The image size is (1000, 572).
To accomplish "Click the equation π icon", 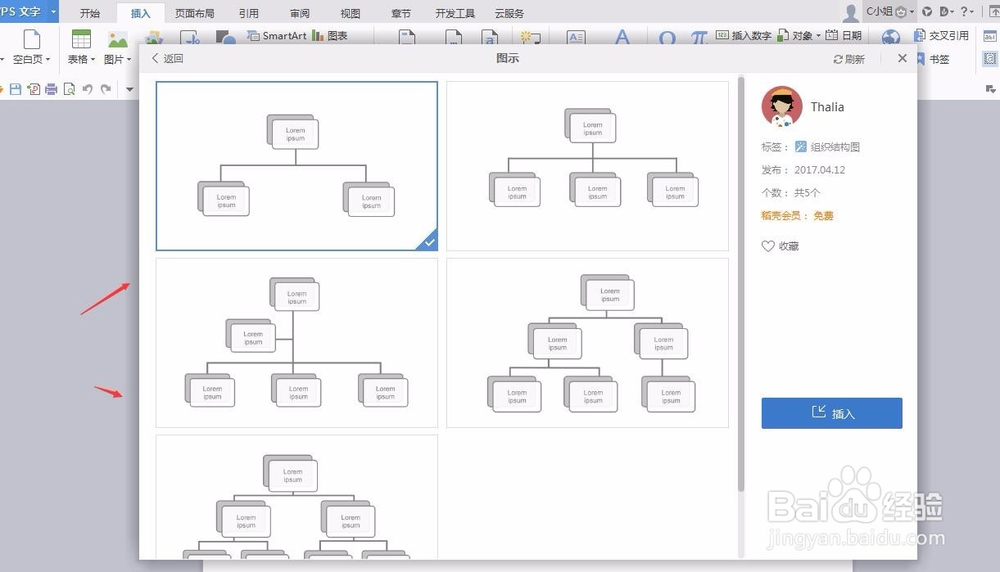I will (699, 38).
